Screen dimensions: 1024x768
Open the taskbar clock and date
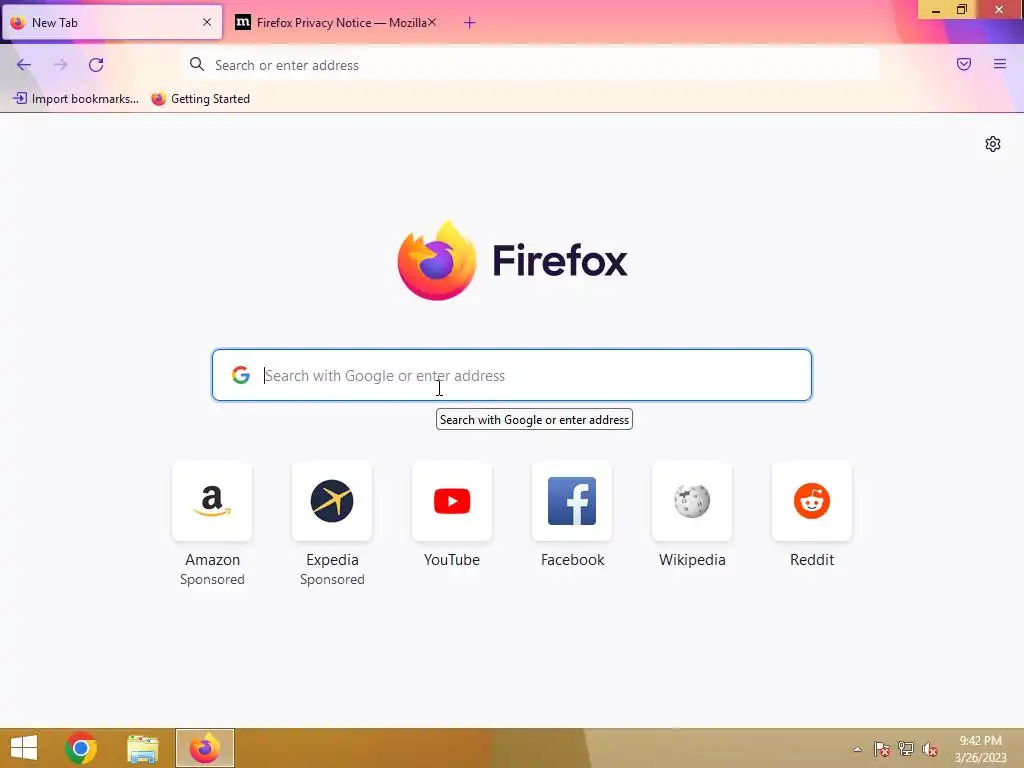click(x=980, y=749)
